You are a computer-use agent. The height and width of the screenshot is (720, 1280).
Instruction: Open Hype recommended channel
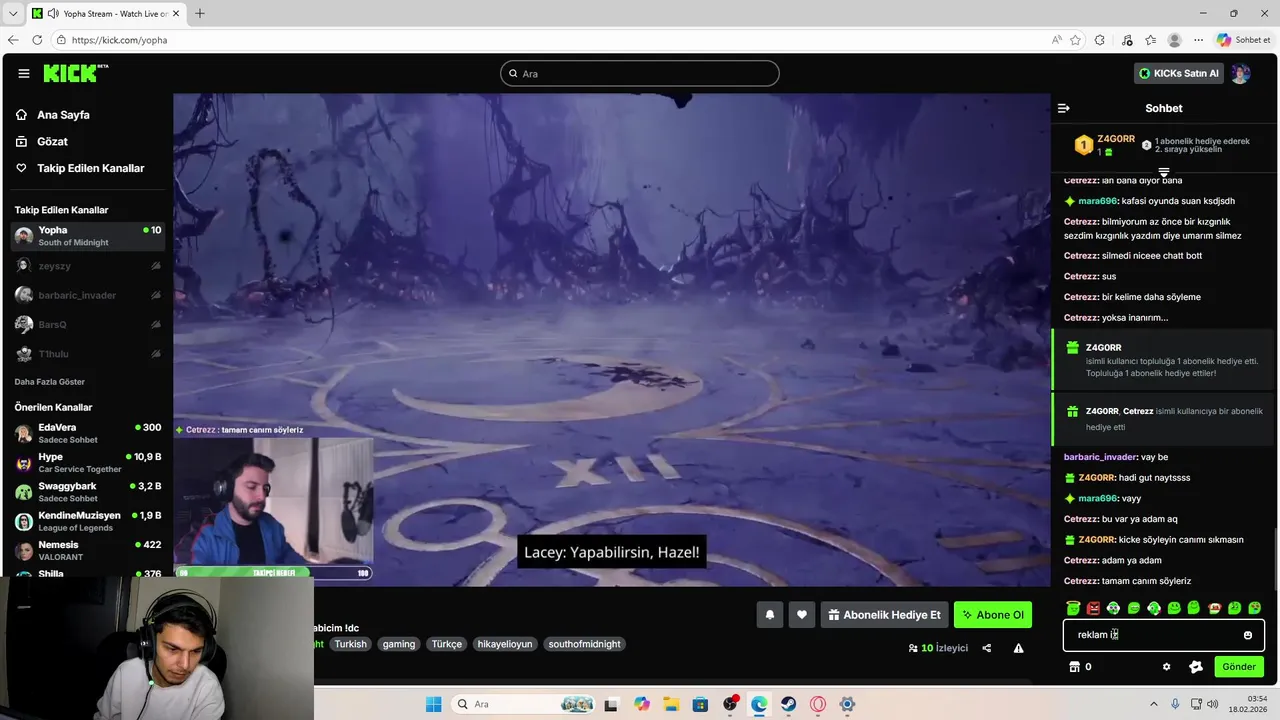pos(88,462)
